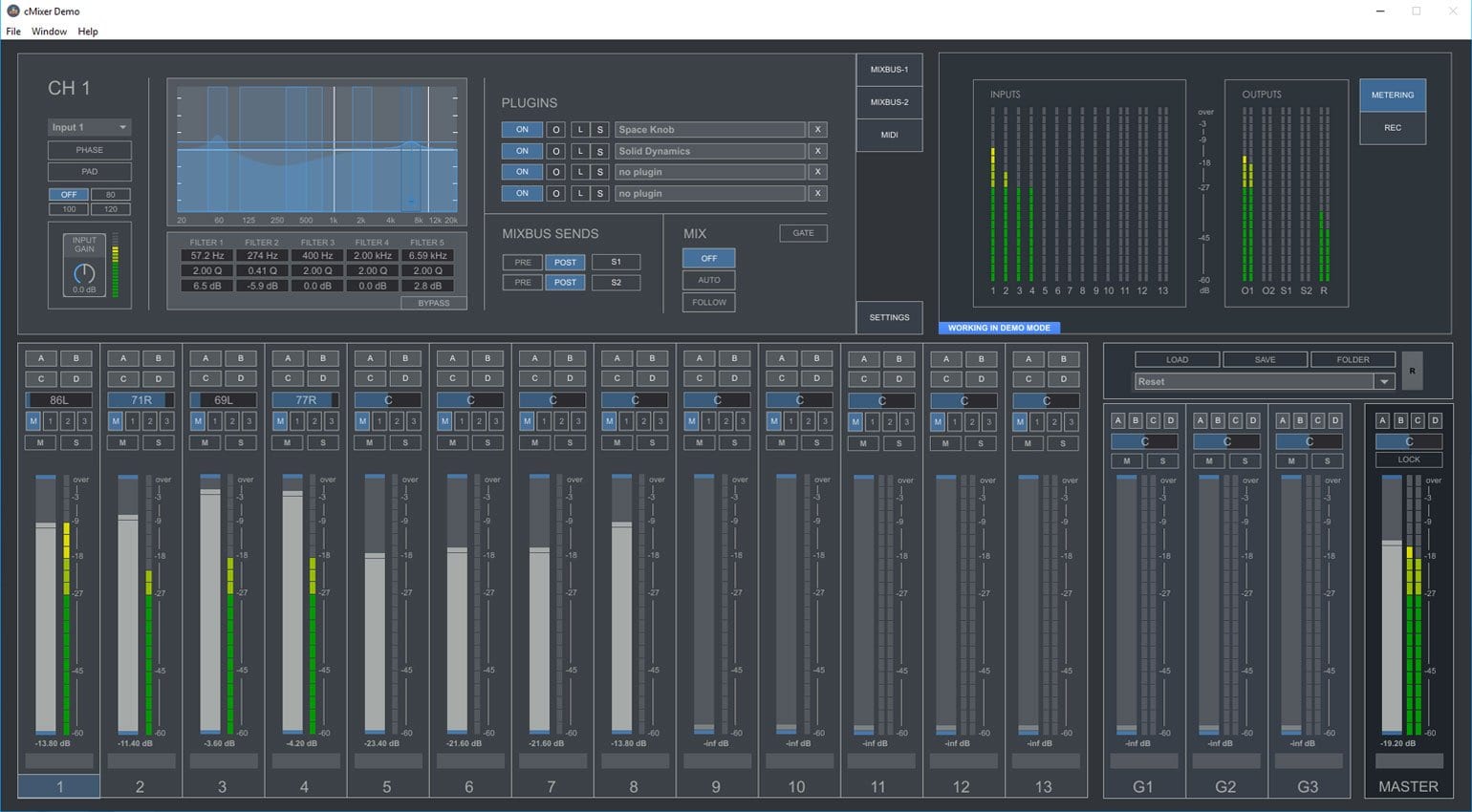Click the L button beside Space Knob
1472x812 pixels.
click(580, 130)
